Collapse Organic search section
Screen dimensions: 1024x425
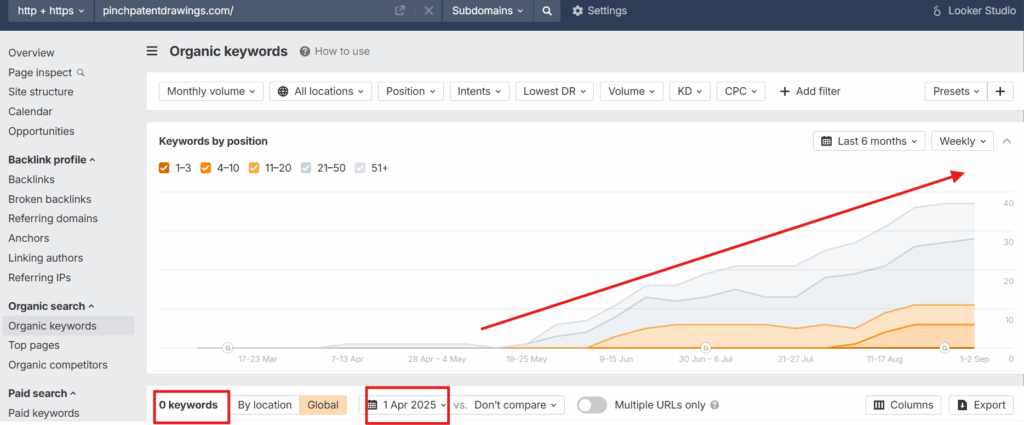pyautogui.click(x=51, y=306)
